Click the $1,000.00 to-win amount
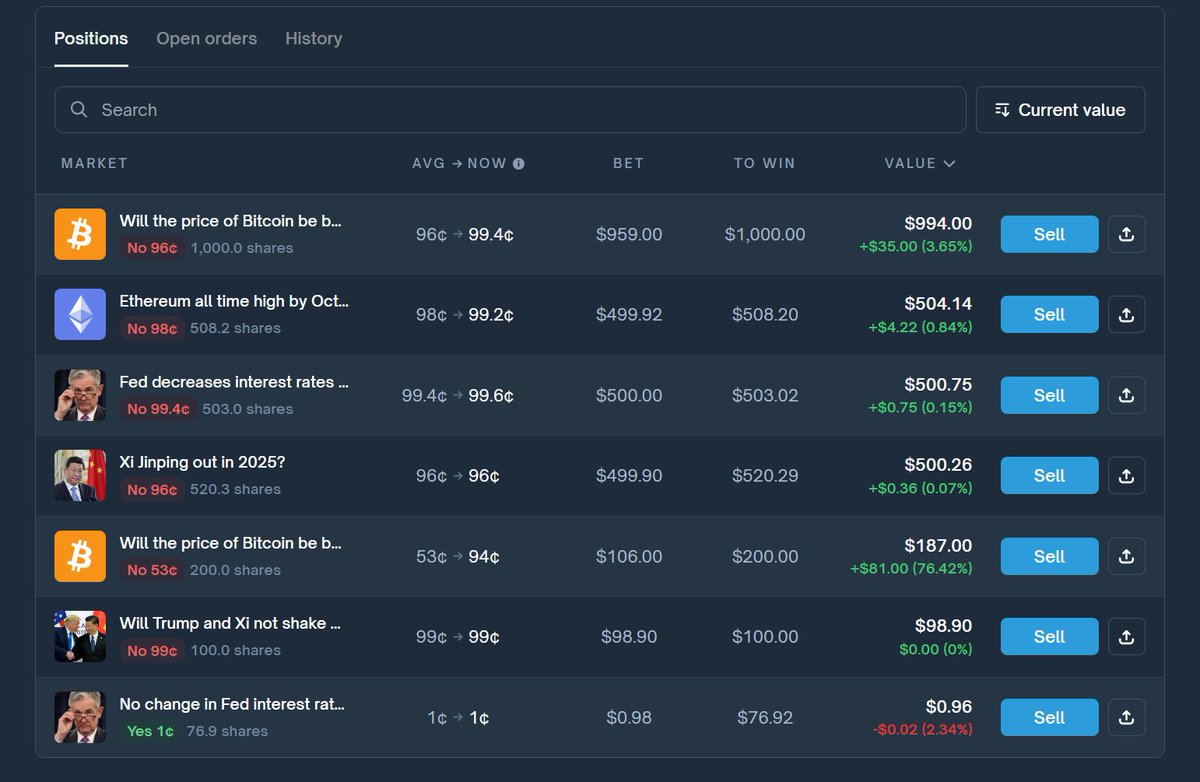Viewport: 1200px width, 782px height. click(765, 234)
